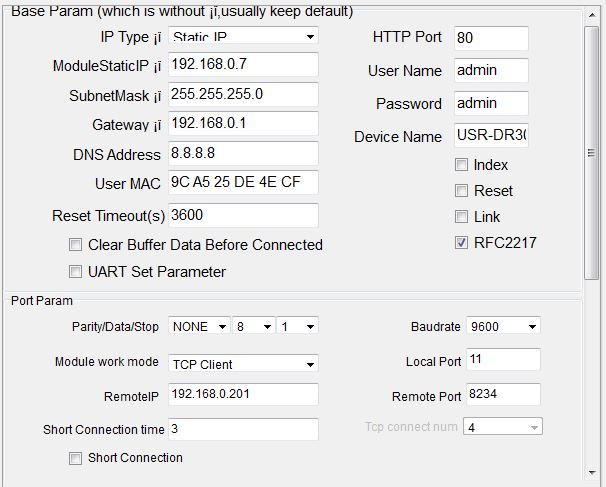Screen dimensions: 606x487
Task: Open the Module work mode dropdown
Action: (x=243, y=364)
